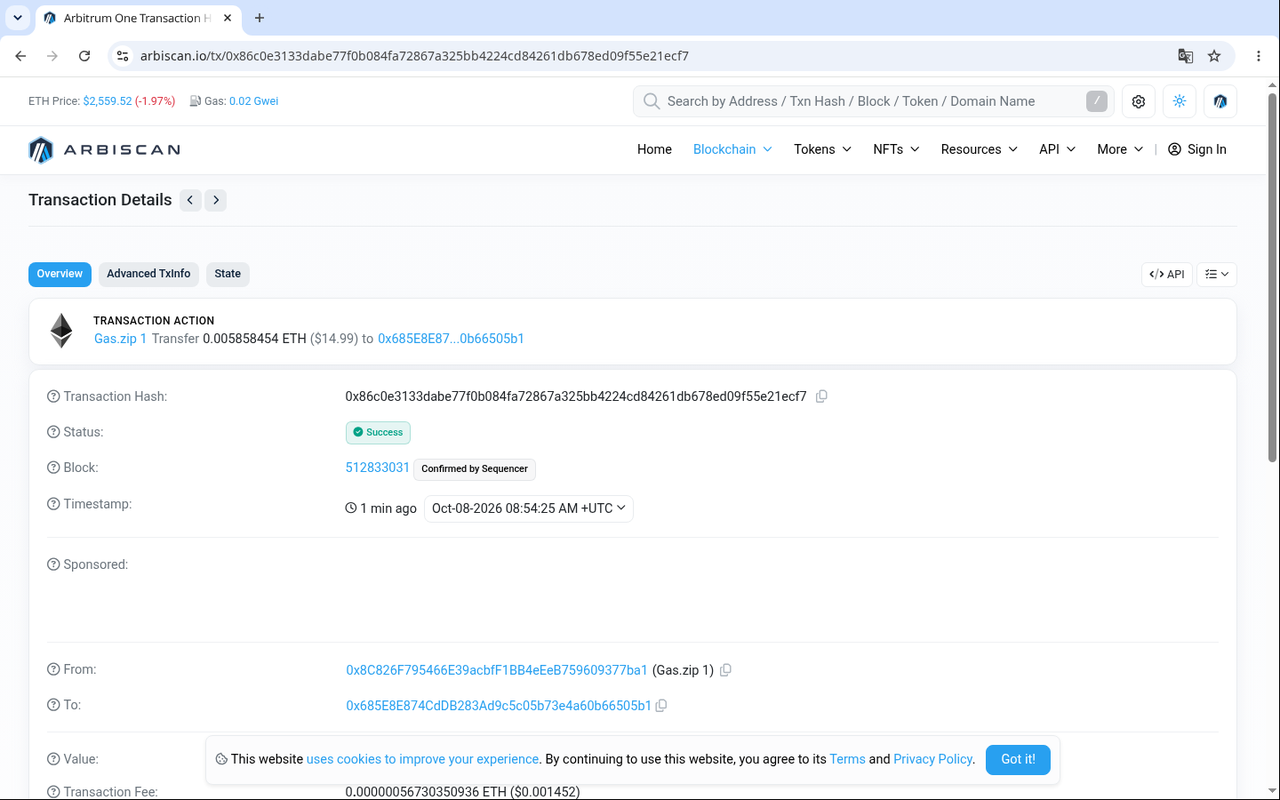1280x800 pixels.
Task: Open the Privacy Policy link
Action: (x=933, y=759)
